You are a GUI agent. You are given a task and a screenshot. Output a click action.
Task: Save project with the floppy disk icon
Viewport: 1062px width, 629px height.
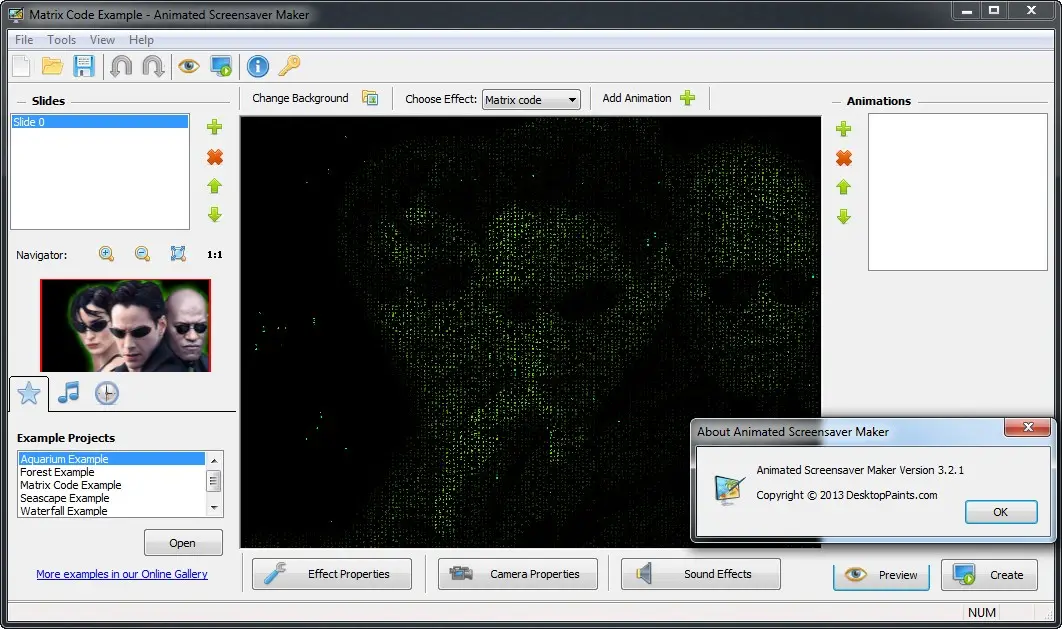click(x=83, y=66)
